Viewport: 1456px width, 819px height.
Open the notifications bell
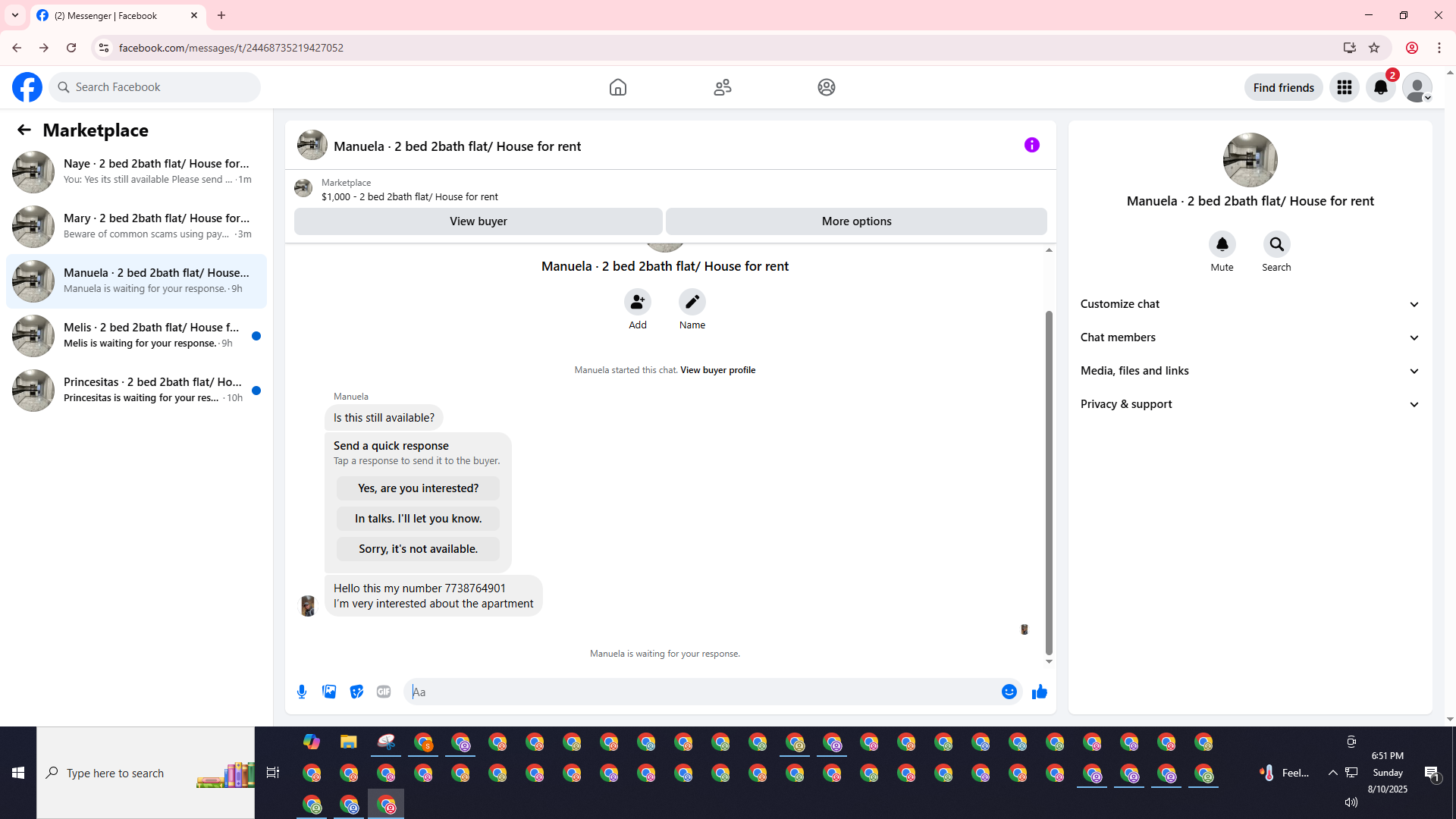point(1380,87)
